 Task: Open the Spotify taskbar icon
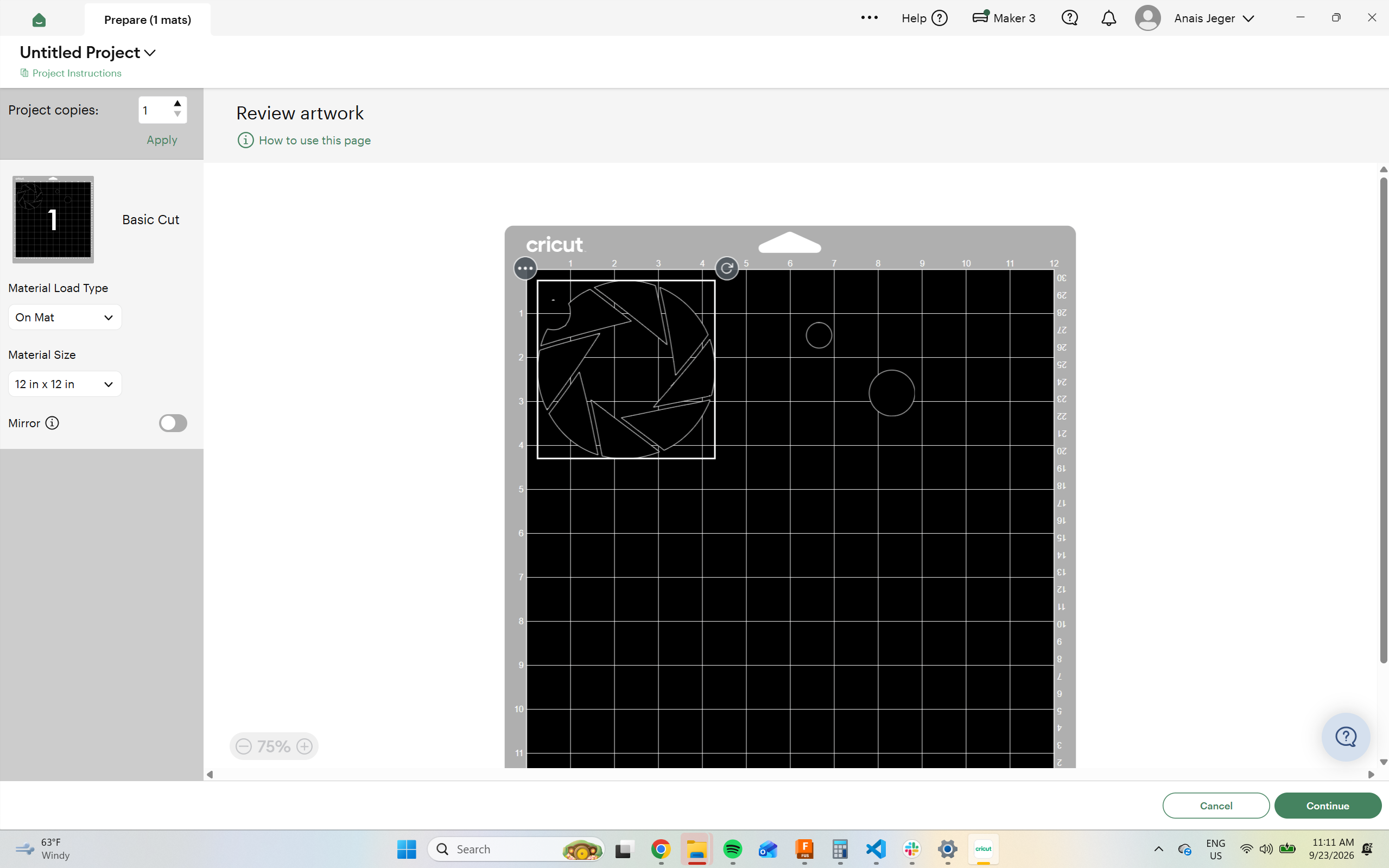[733, 849]
